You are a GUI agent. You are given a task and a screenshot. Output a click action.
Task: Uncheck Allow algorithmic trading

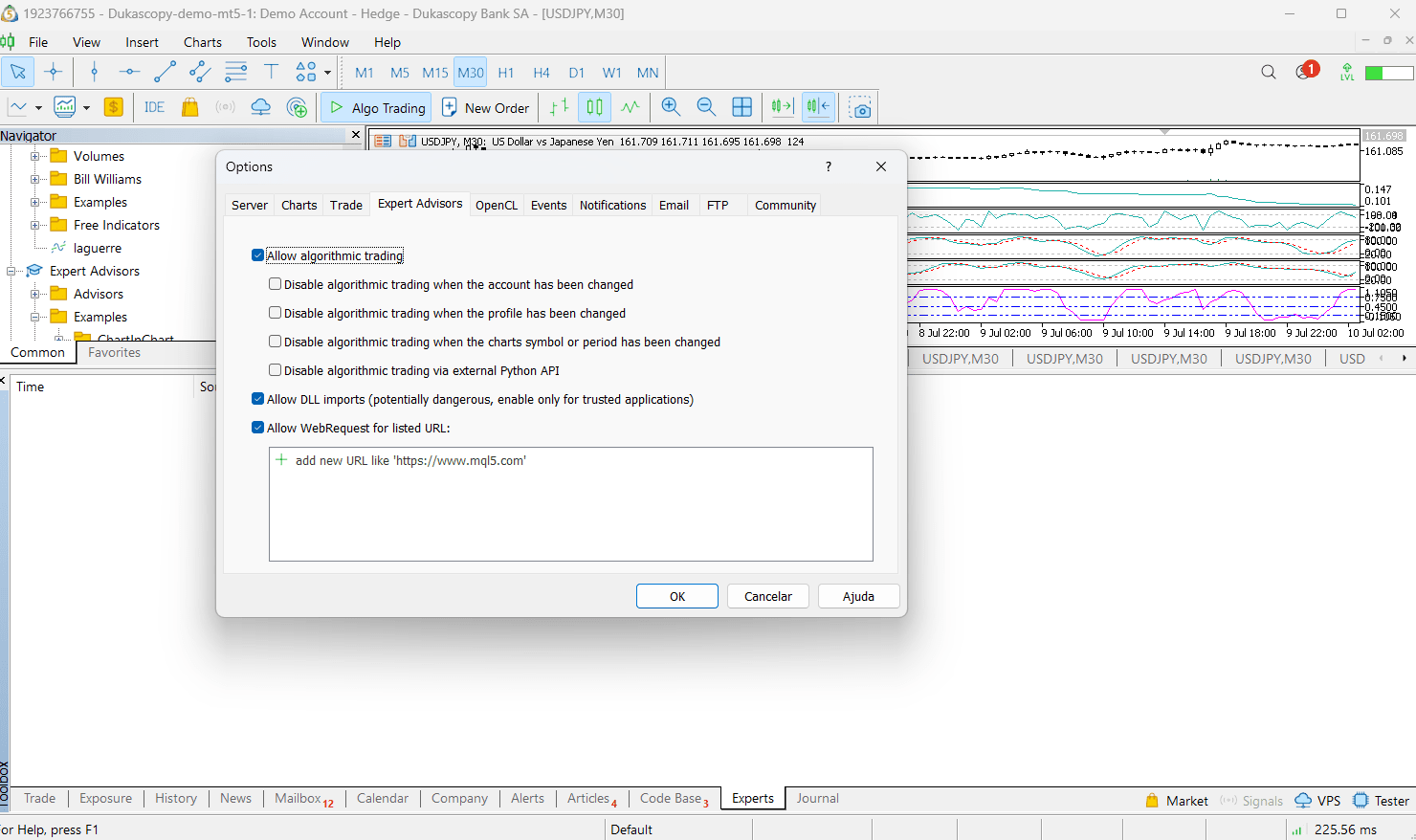[x=257, y=255]
